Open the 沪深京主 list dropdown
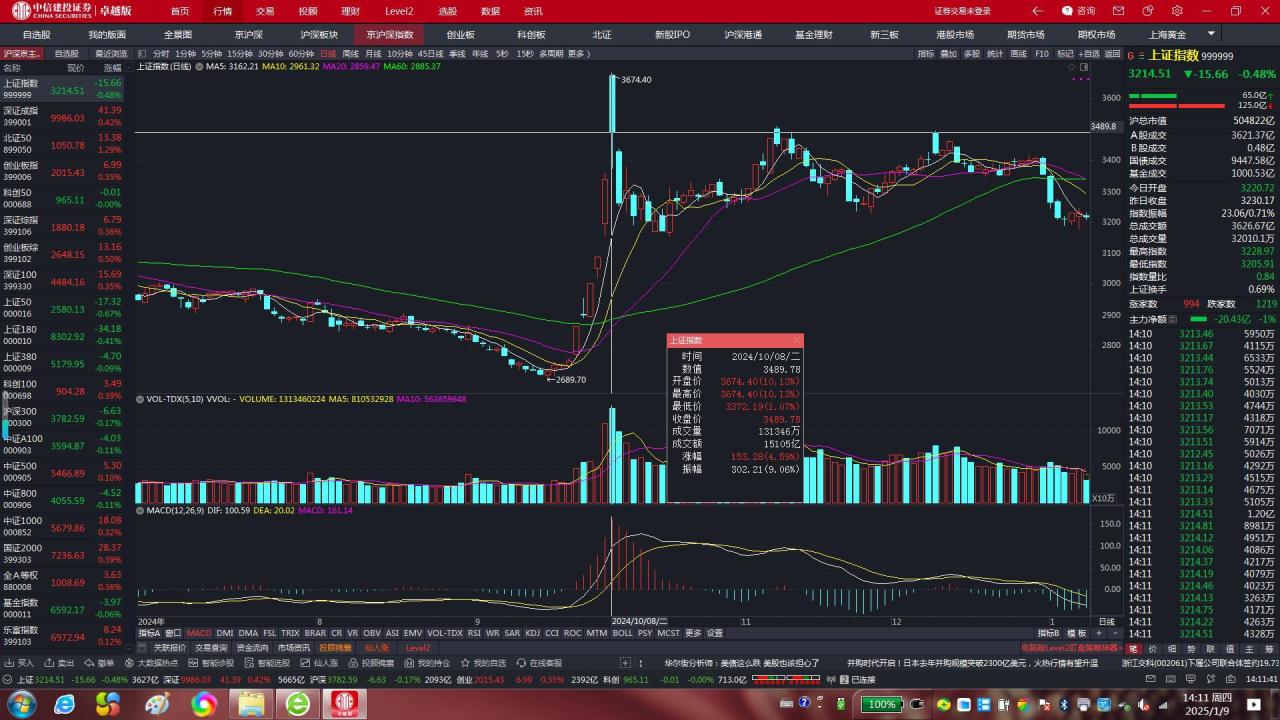The height and width of the screenshot is (720, 1280). pos(22,53)
